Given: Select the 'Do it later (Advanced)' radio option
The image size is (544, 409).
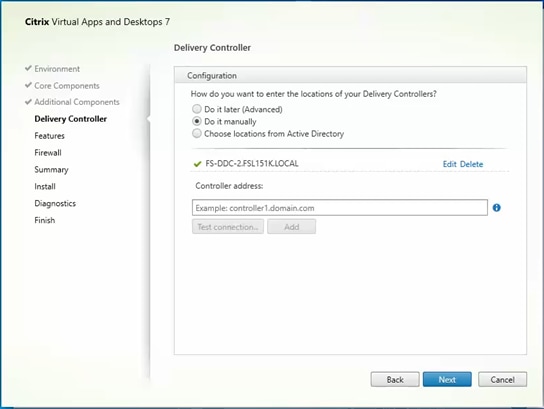Looking at the screenshot, I should coord(197,109).
